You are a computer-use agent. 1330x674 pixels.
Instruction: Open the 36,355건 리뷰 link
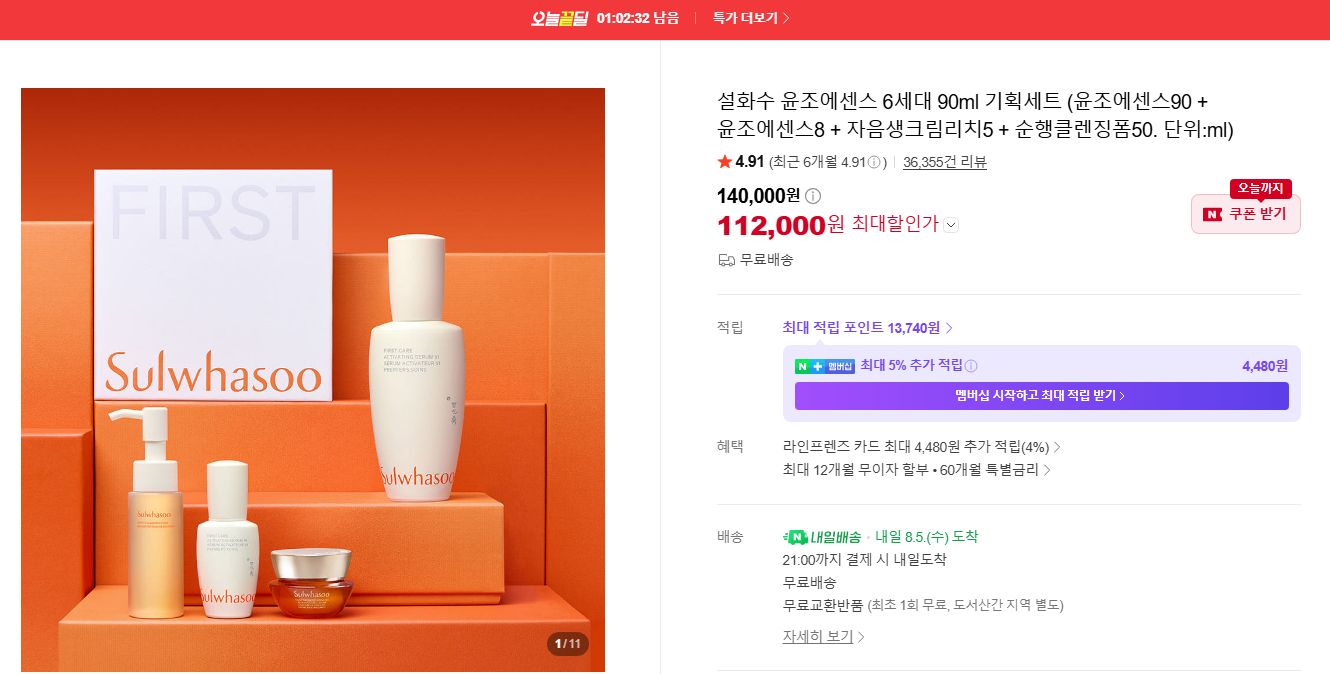pos(945,162)
